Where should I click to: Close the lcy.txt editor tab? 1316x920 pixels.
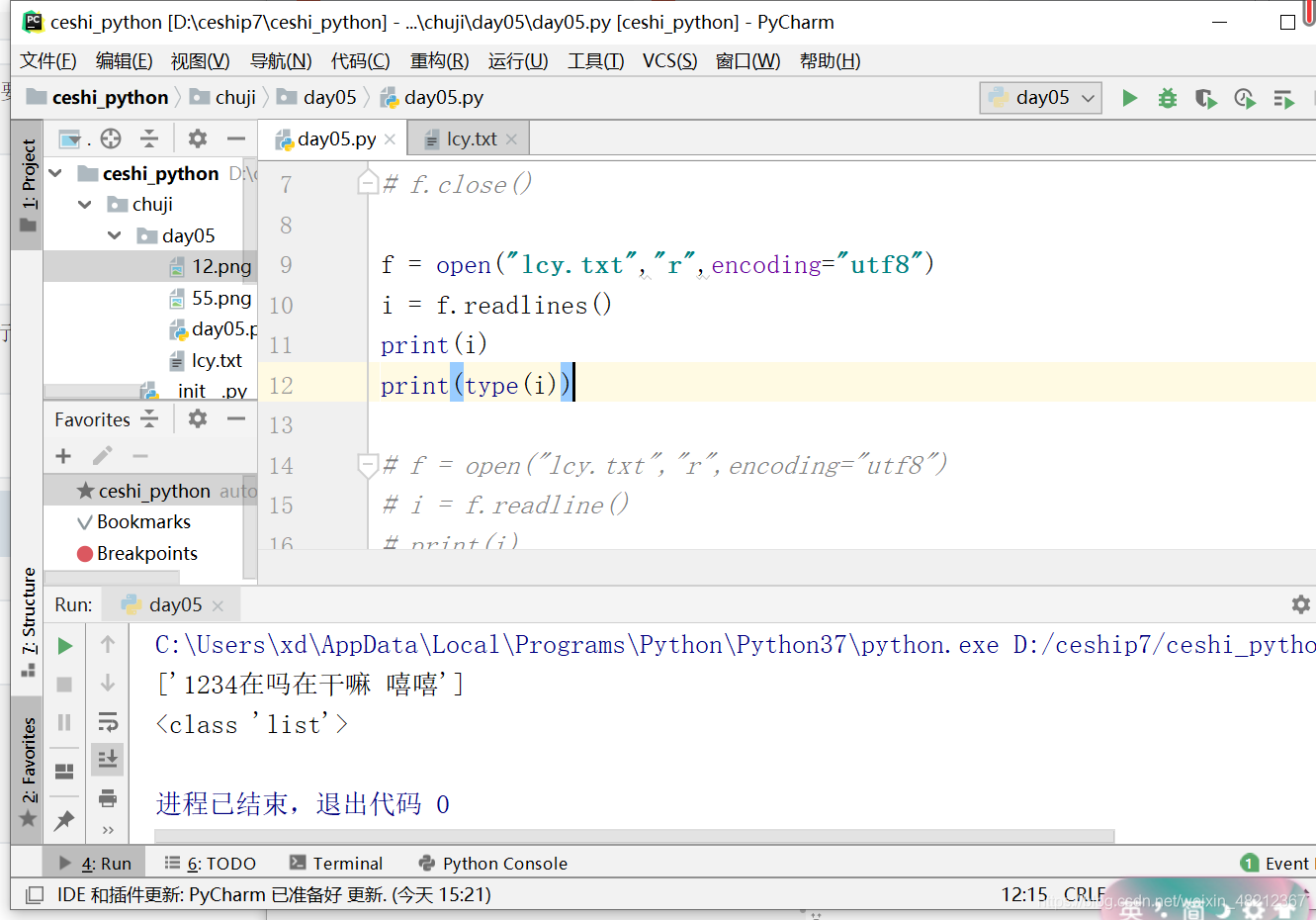click(511, 139)
